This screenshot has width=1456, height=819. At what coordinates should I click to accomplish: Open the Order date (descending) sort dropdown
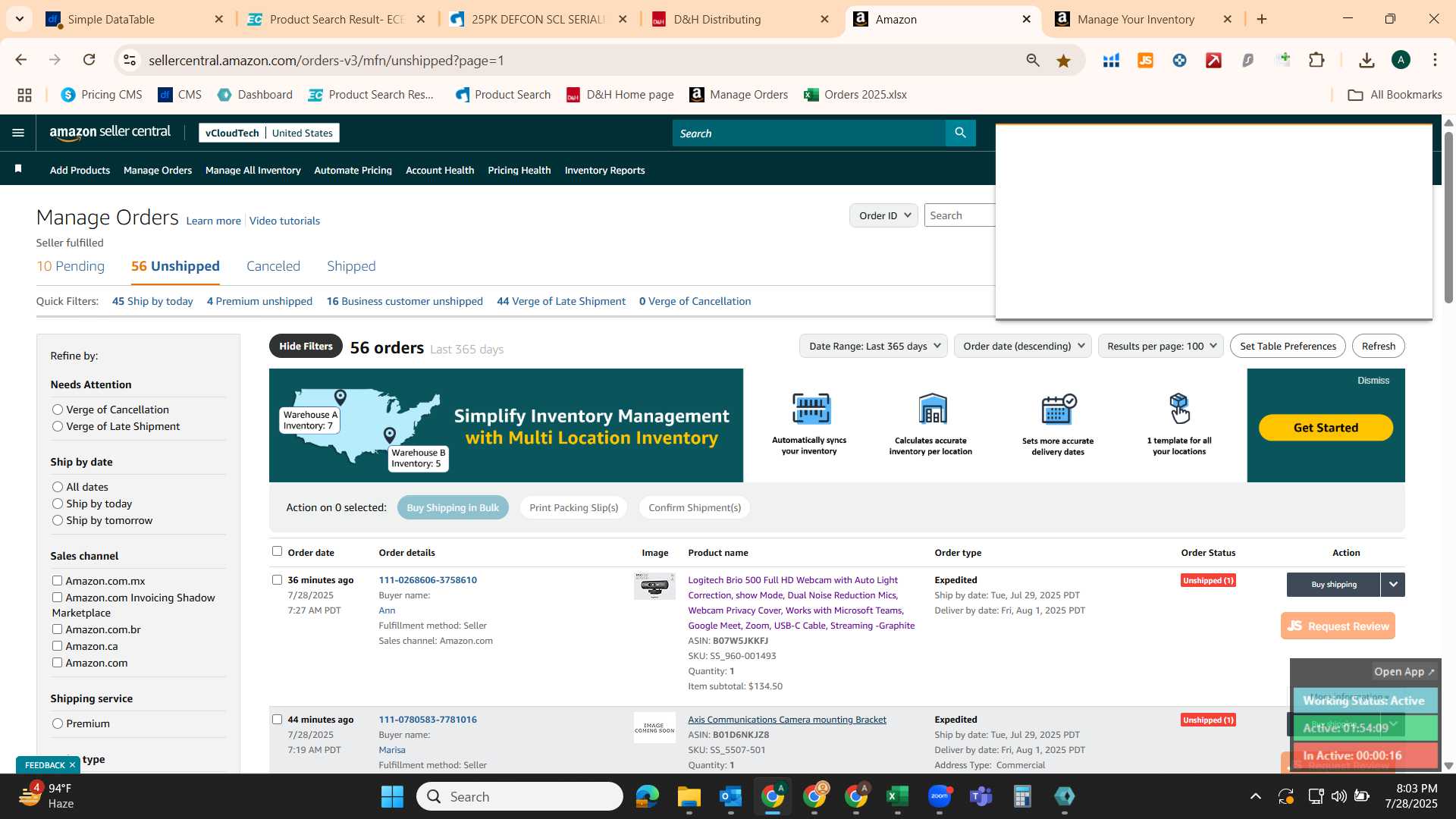tap(1023, 346)
